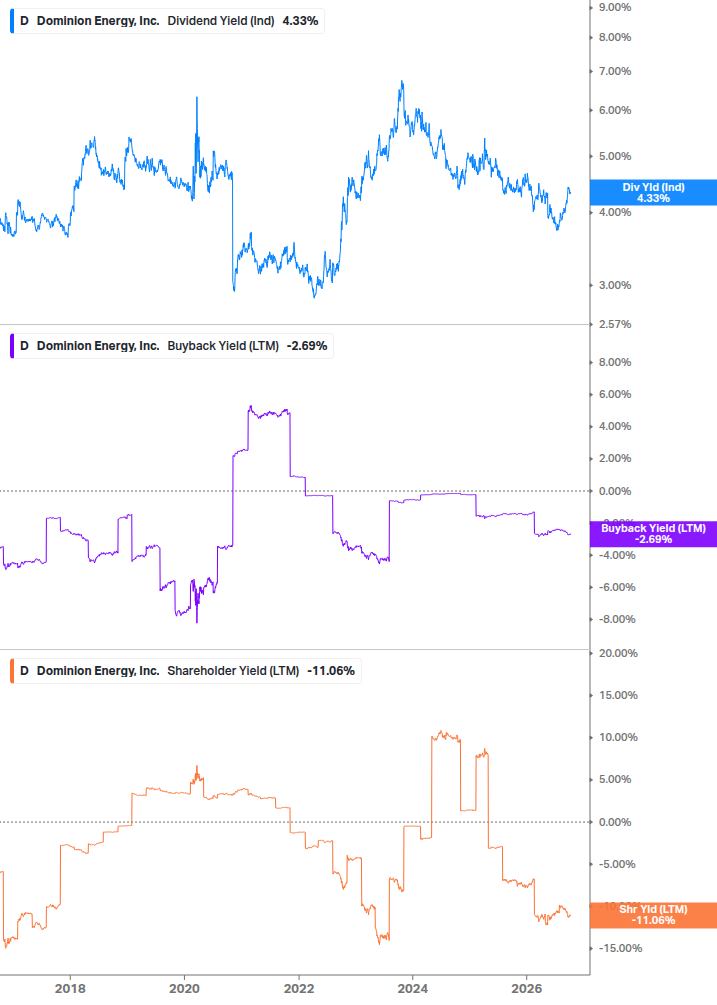Click the 9.00% tick on dividend yield axis
Screen dimensions: 717x1005
pyautogui.click(x=615, y=7)
